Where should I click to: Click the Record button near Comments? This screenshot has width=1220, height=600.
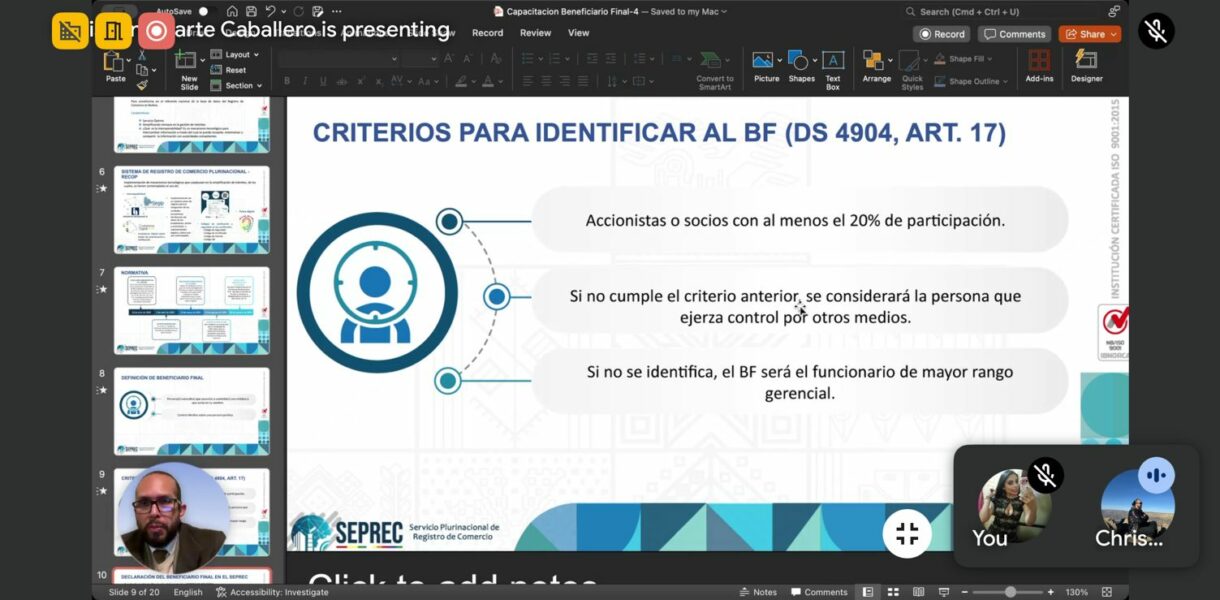click(x=942, y=34)
